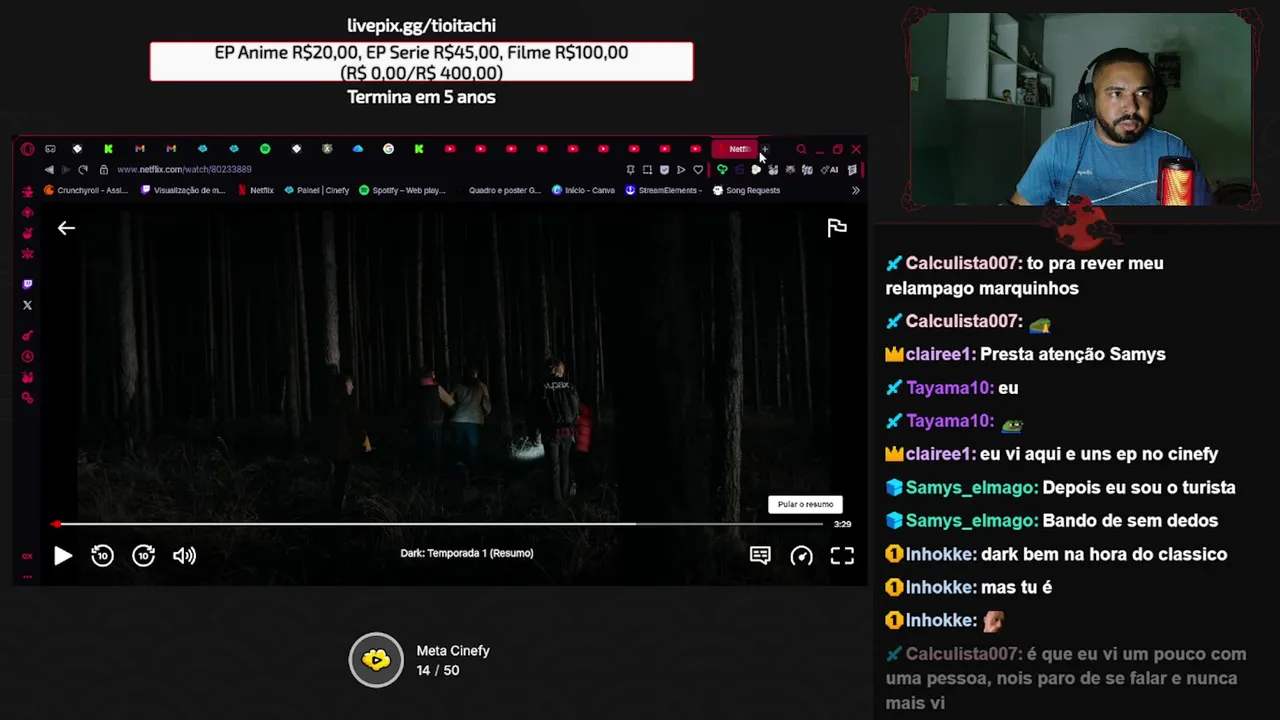Click the livepix donation goal bar
Viewport: 1280px width, 720px height.
pos(421,62)
